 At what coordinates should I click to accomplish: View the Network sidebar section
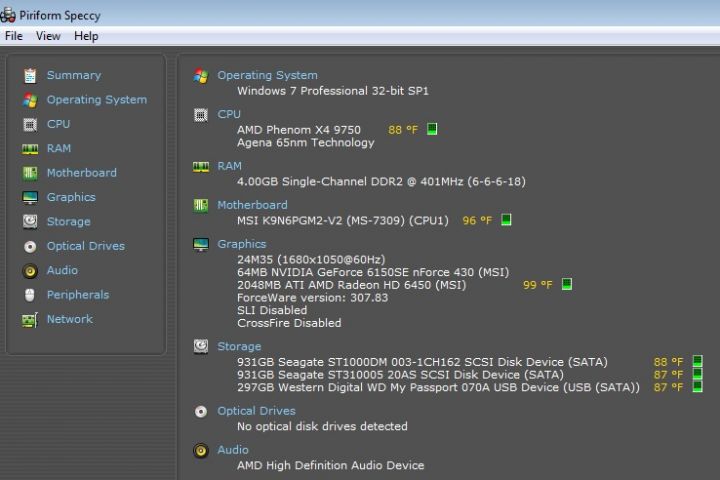pos(70,319)
